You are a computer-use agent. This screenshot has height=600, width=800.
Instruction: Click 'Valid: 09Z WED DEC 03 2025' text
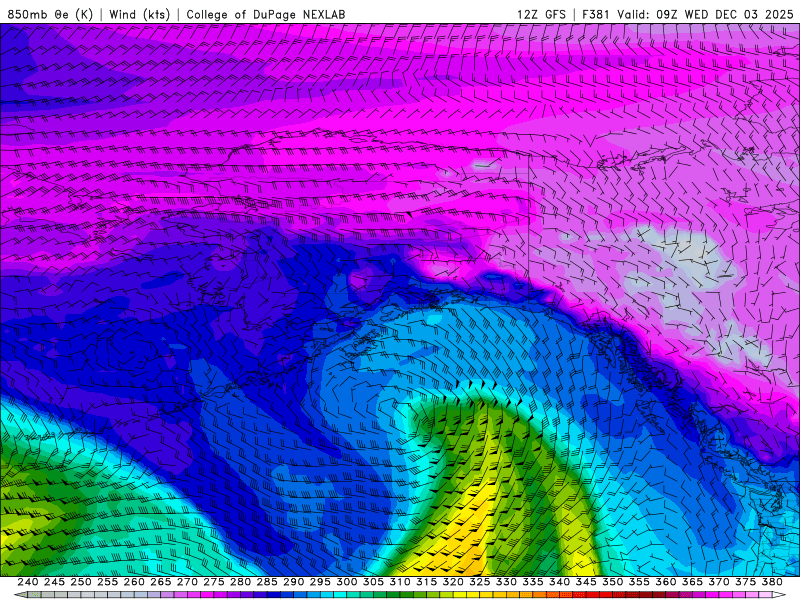pyautogui.click(x=705, y=14)
